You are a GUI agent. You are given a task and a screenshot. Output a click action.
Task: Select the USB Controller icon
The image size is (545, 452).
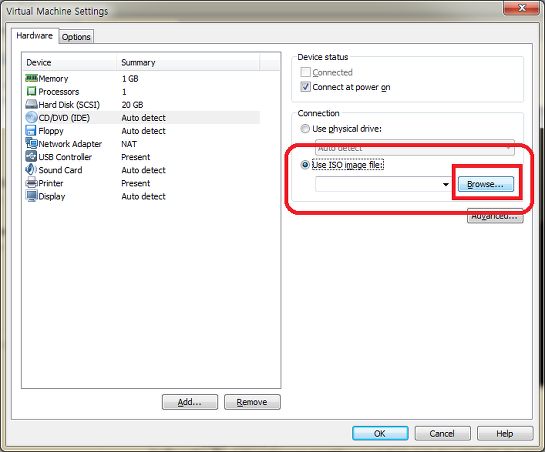coord(31,156)
